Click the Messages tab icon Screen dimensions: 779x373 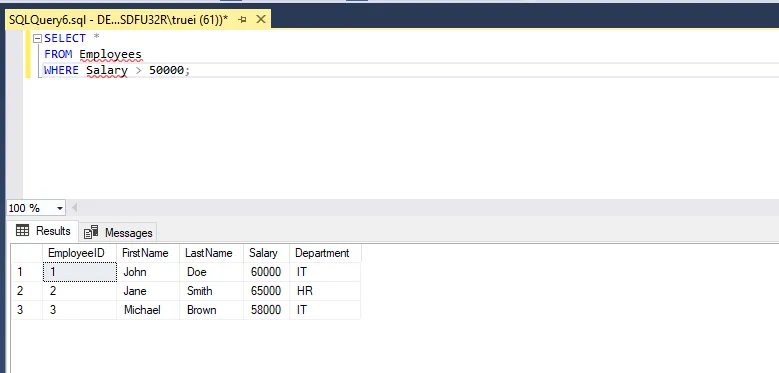[91, 232]
